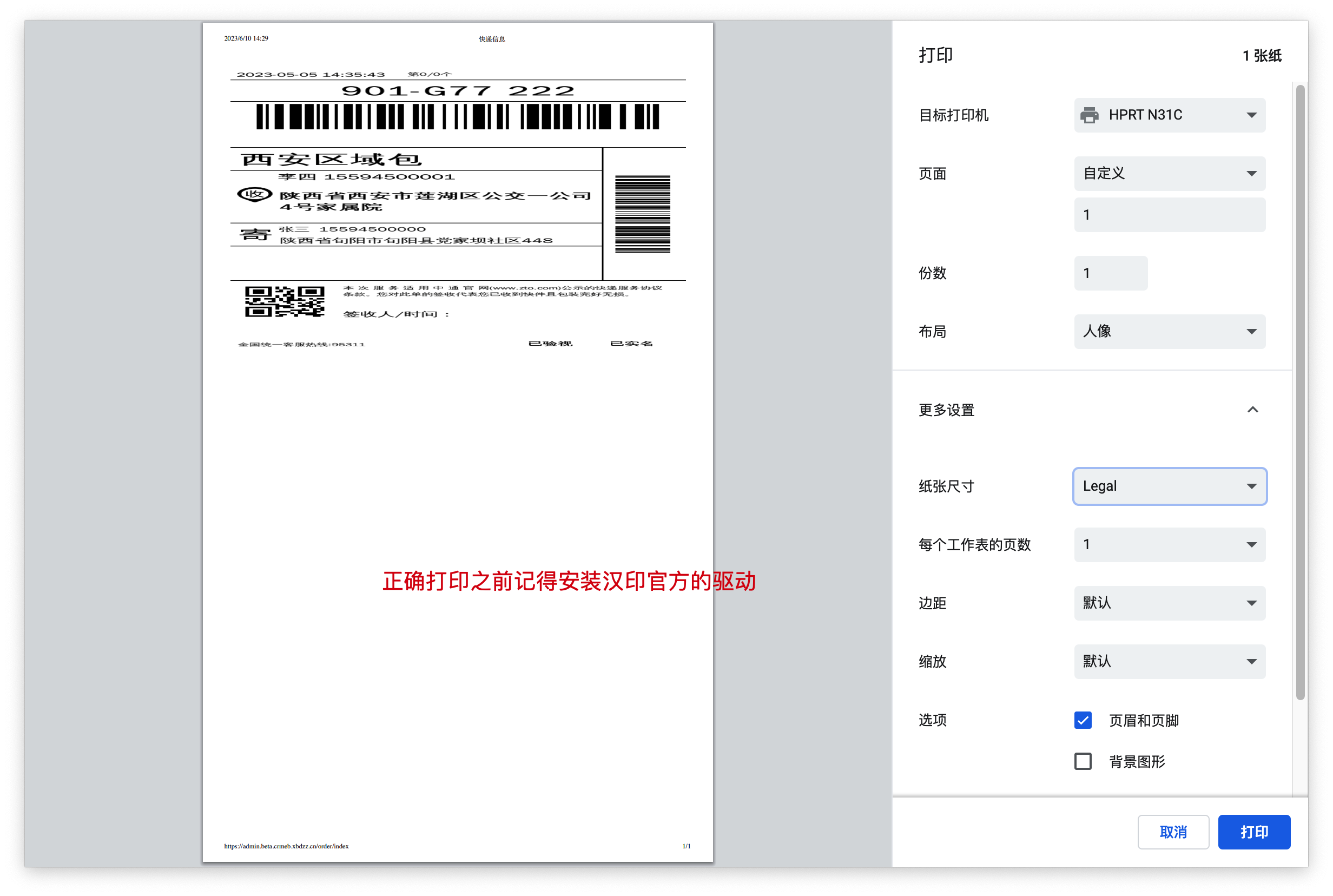Open the 页面 自定义 dropdown

pos(1169,174)
